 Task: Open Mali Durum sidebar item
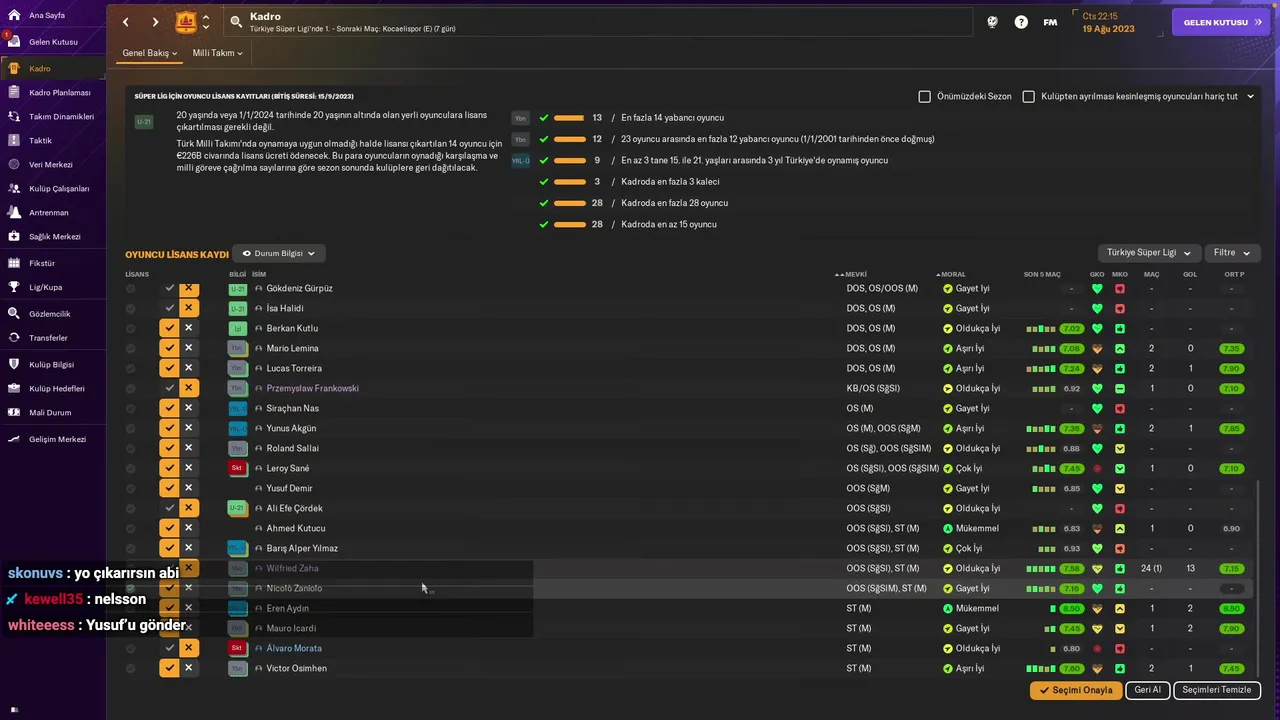(x=52, y=412)
